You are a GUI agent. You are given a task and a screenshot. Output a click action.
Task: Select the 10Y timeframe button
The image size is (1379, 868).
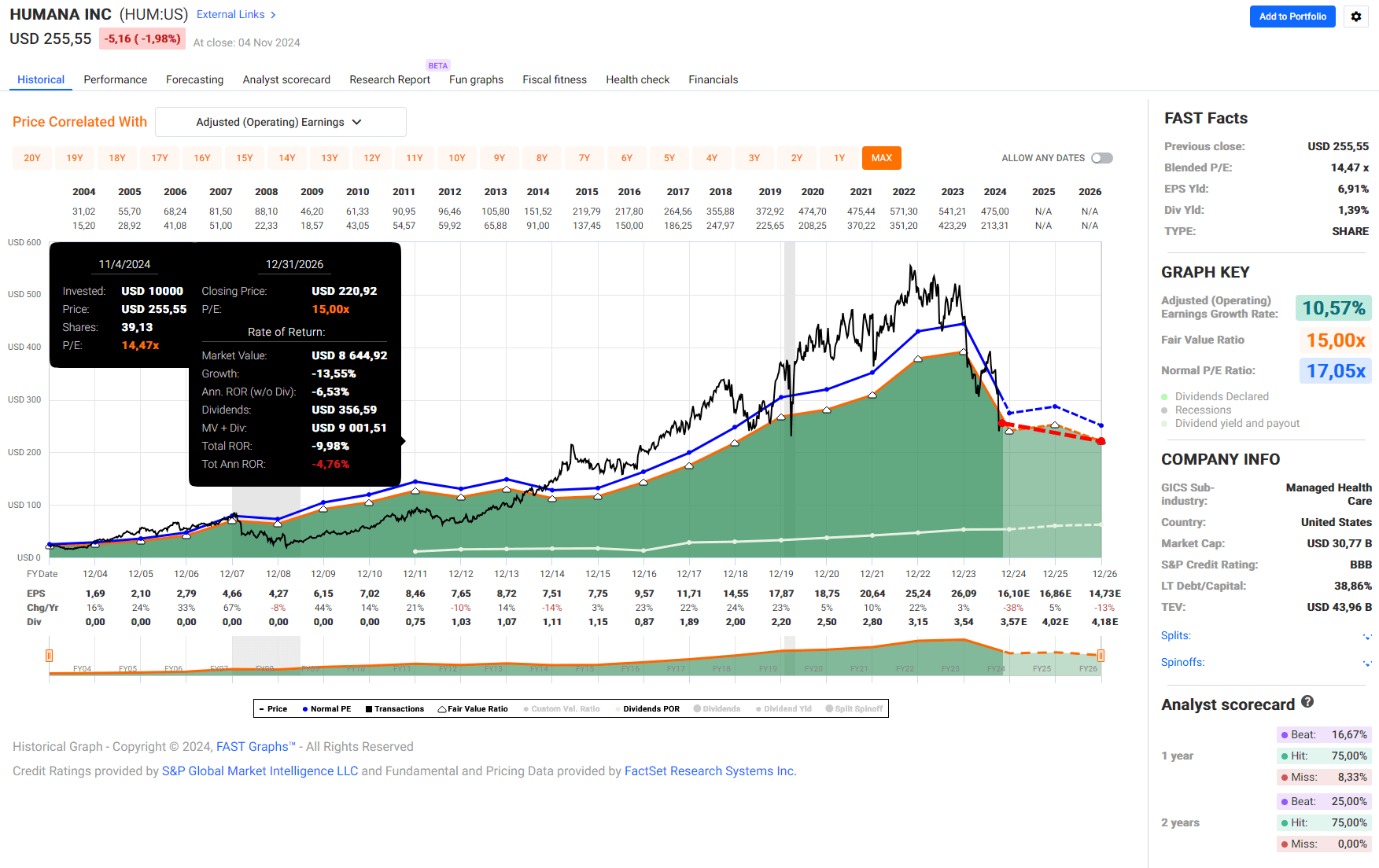click(x=457, y=157)
